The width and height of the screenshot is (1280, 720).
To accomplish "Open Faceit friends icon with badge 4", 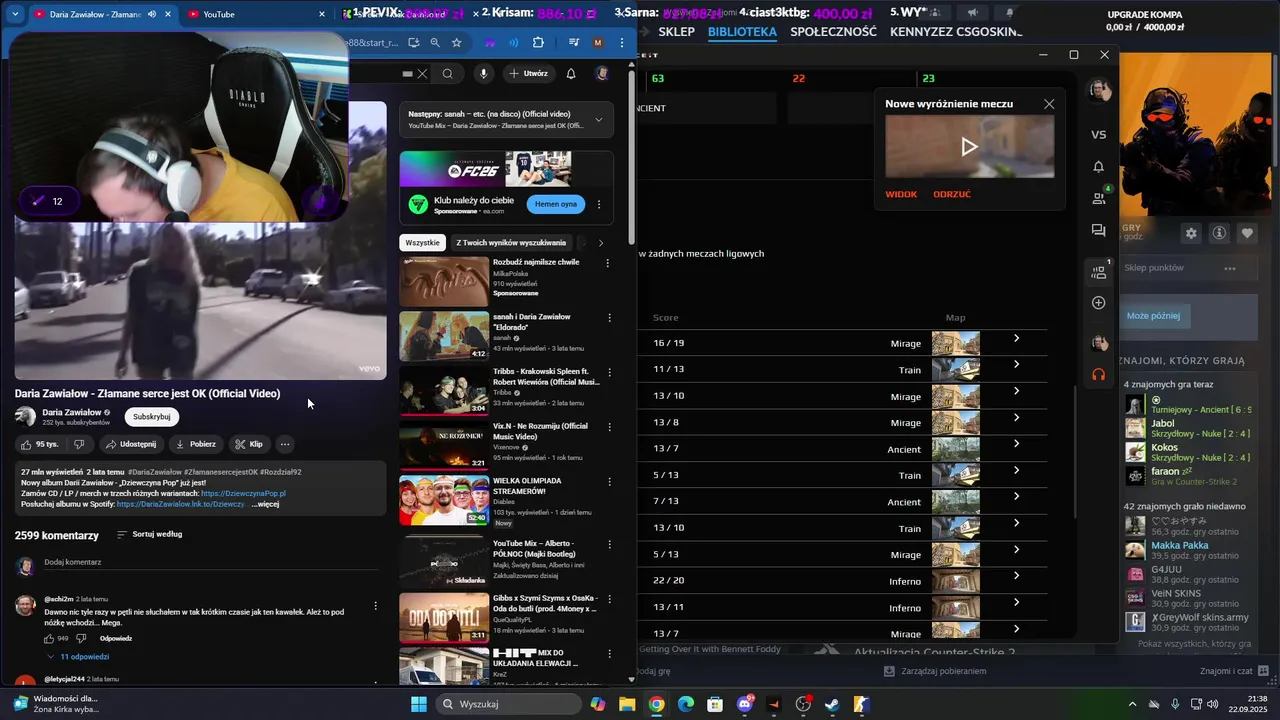I will [x=1099, y=197].
